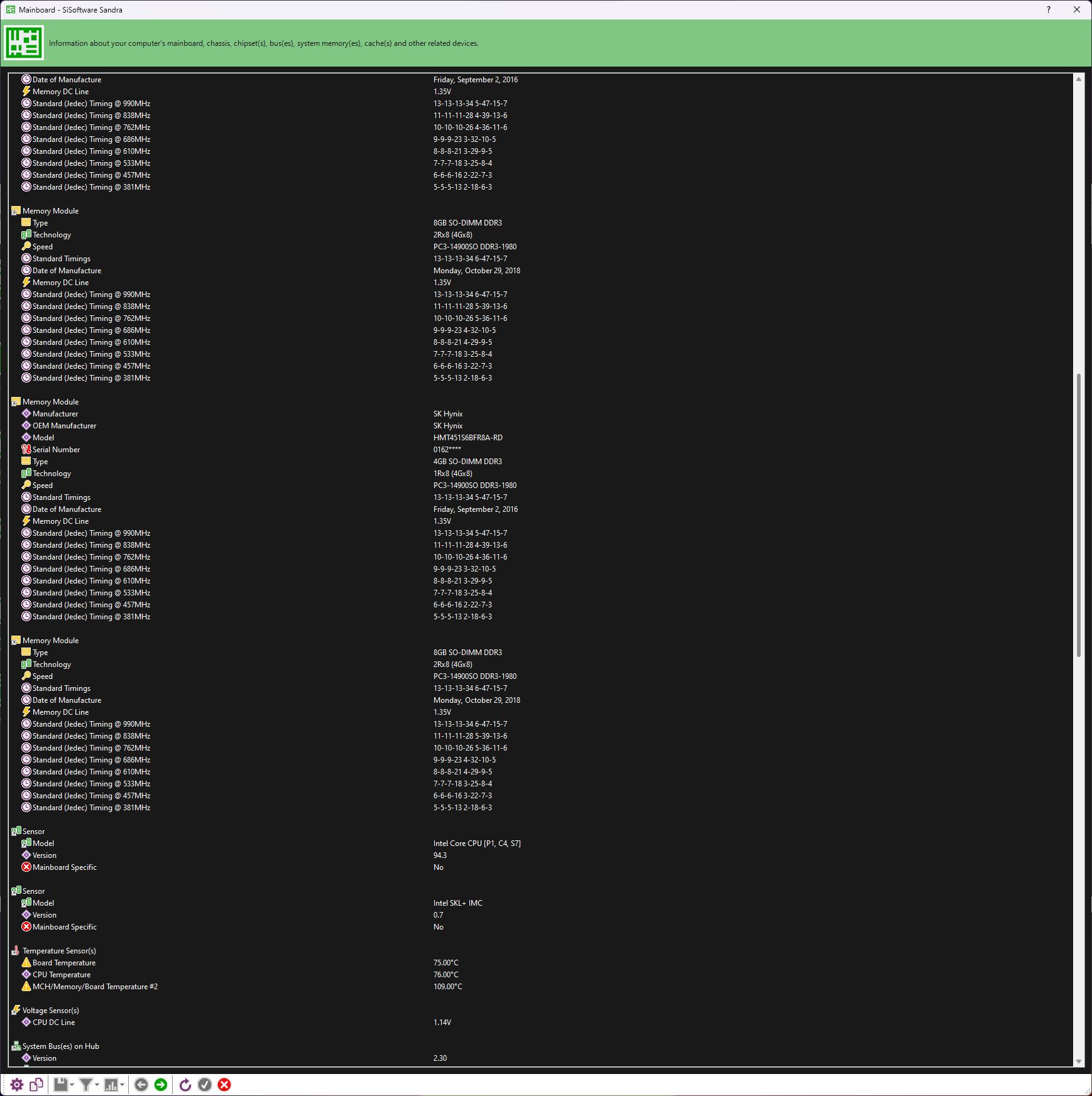The height and width of the screenshot is (1096, 1092).
Task: Open the save button's dropdown arrow
Action: click(72, 1085)
